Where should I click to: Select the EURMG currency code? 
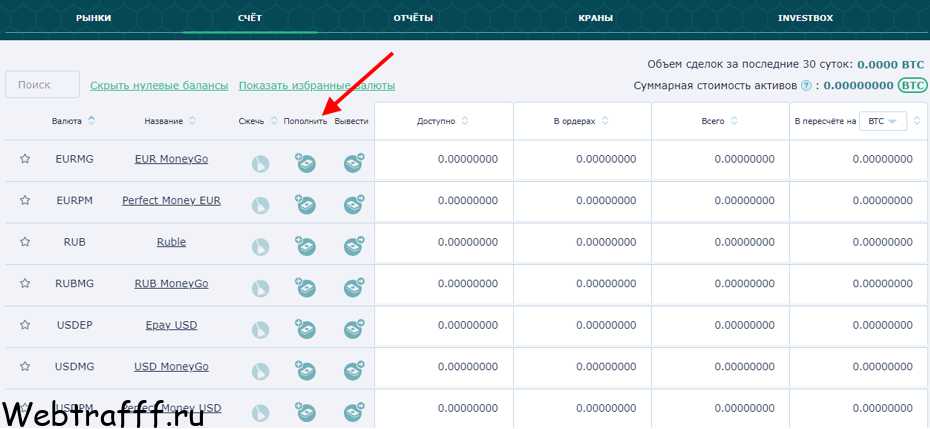[75, 159]
